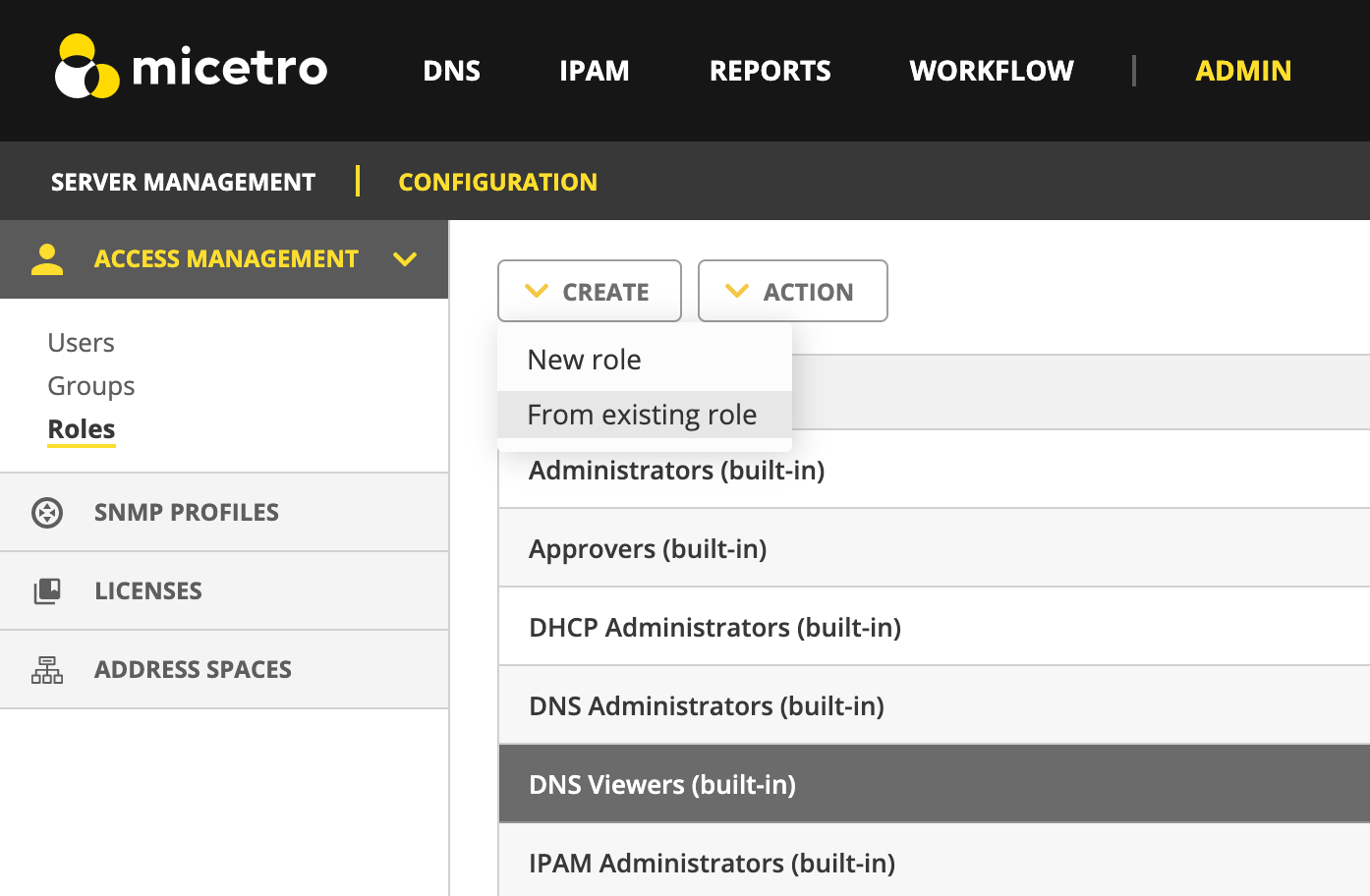The image size is (1370, 896).
Task: Click the SNMP Profiles icon
Action: click(47, 513)
